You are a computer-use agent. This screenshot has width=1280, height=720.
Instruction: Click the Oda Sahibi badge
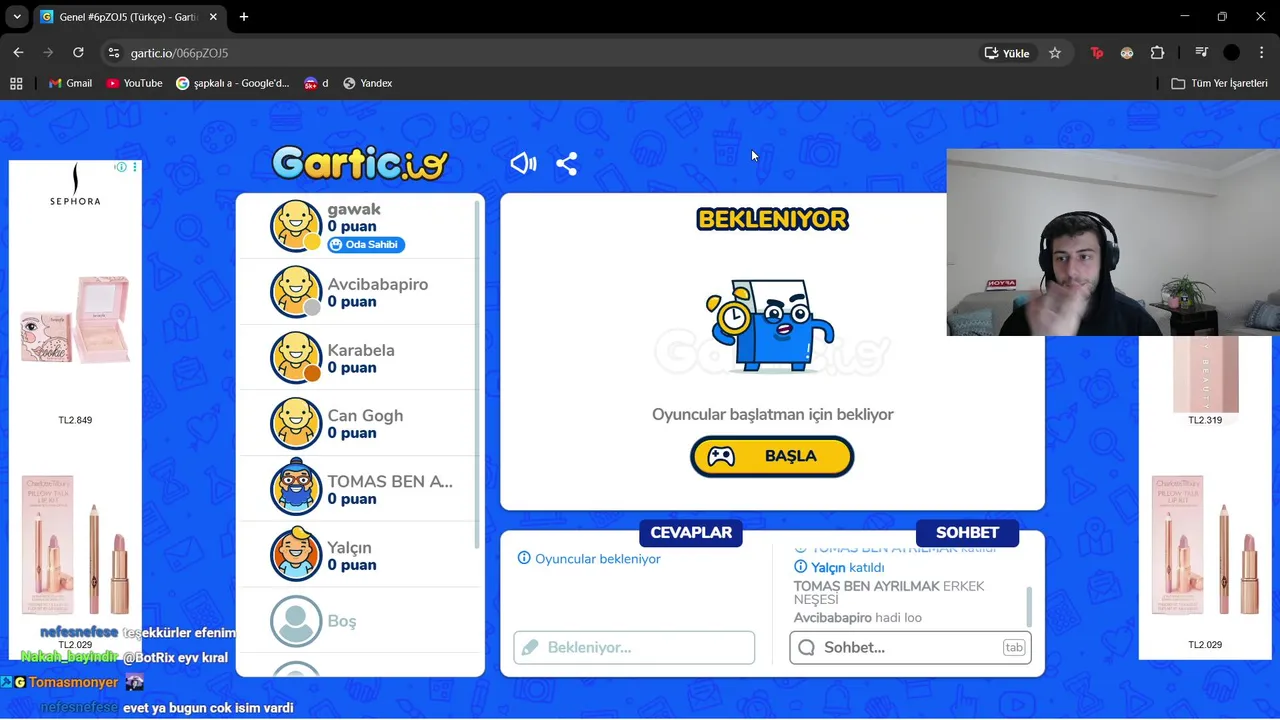(x=366, y=244)
